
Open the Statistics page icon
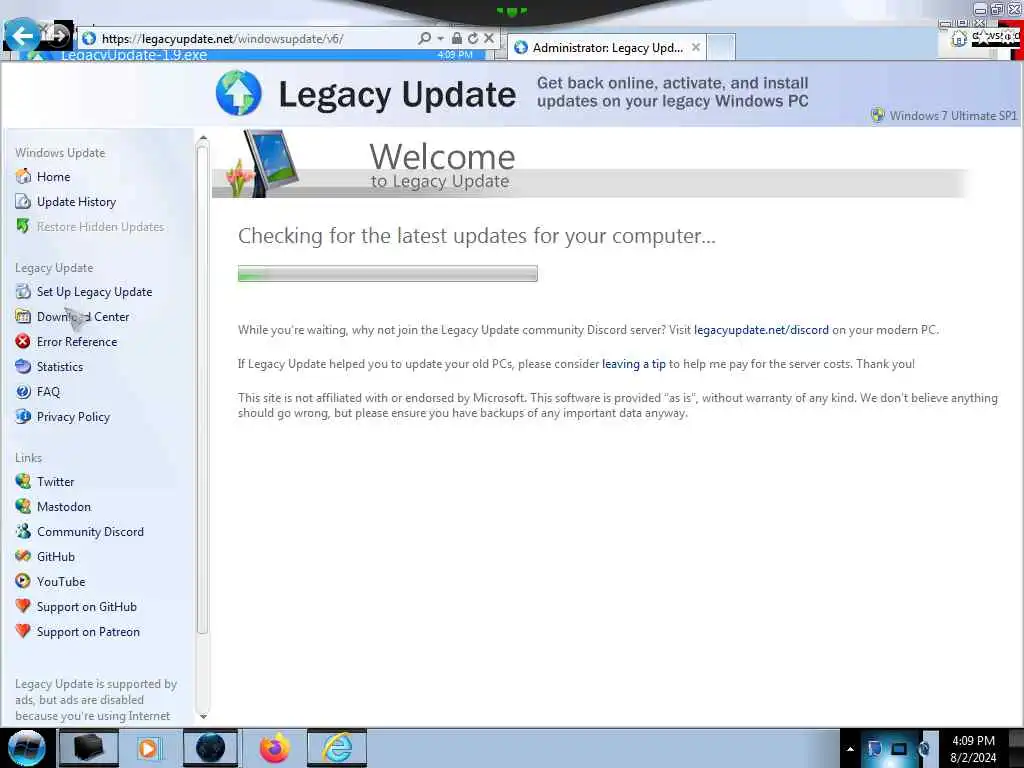[x=23, y=366]
